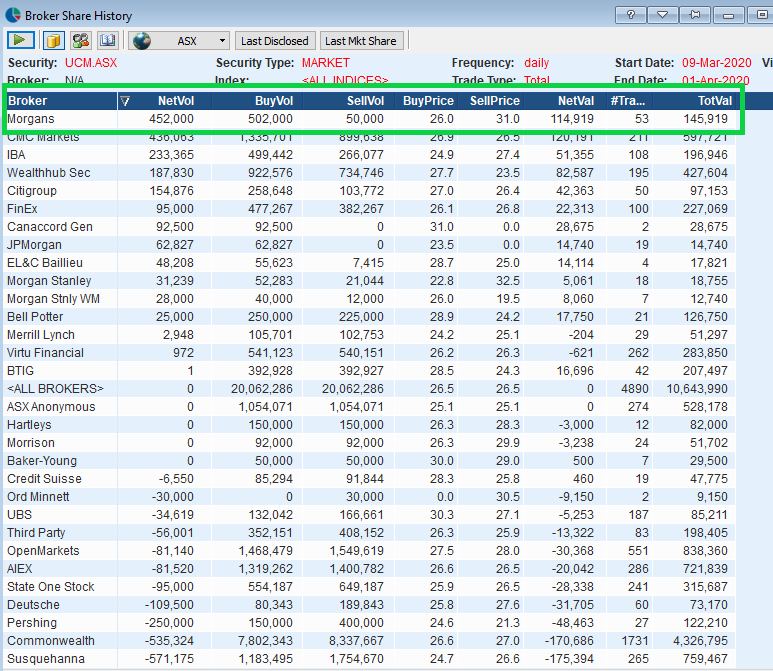
Task: Sort by the Broker column header
Action: [62, 101]
